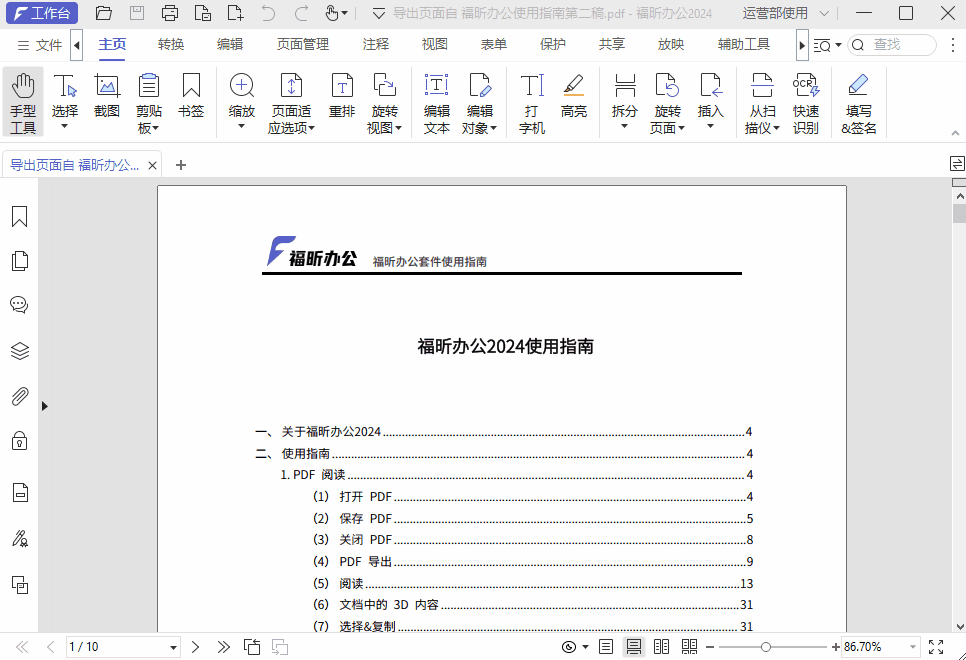Select the Hand tool (手型工具)
Screen dimensions: 966x660
tap(22, 99)
